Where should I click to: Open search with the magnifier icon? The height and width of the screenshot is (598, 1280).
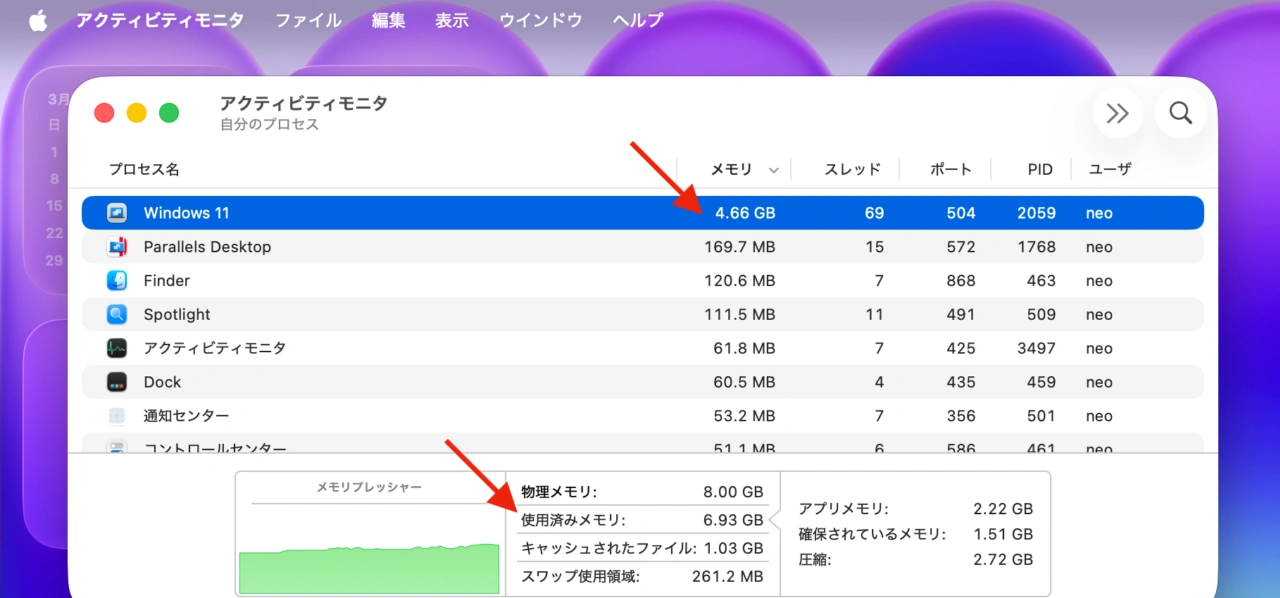(x=1180, y=113)
